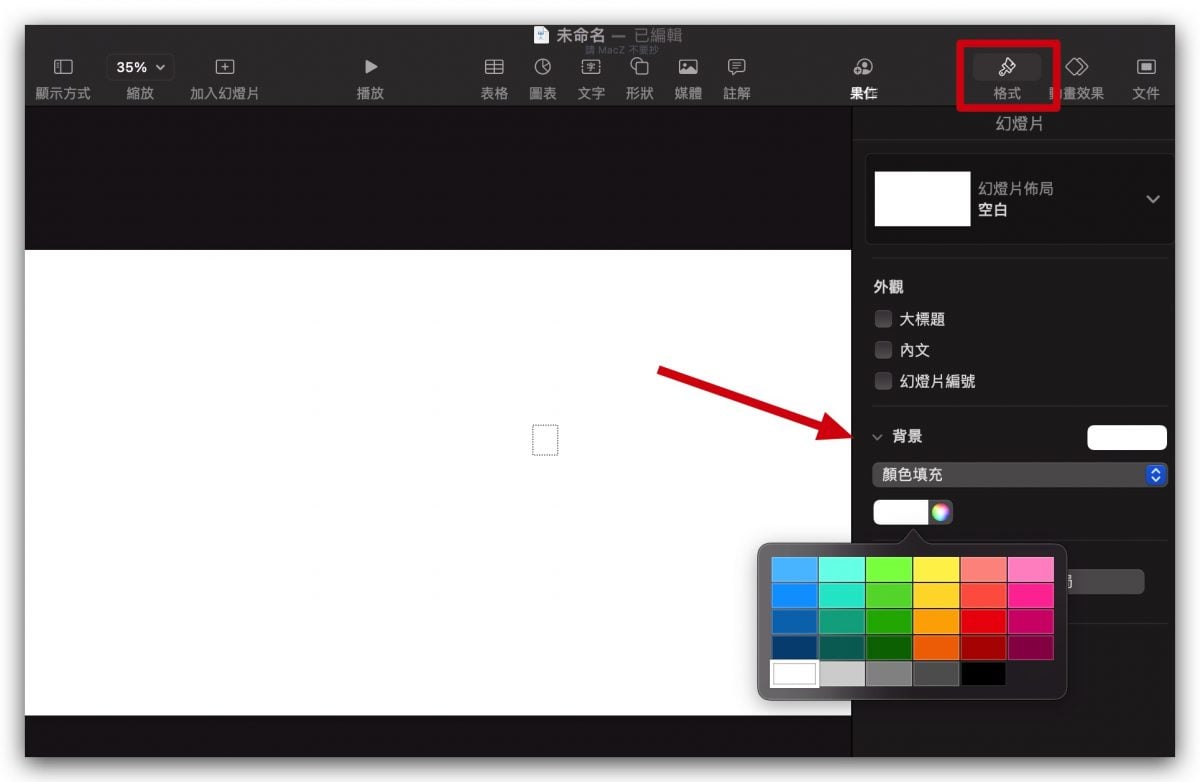
Task: Add a text box with the 文字 icon
Action: 591,67
